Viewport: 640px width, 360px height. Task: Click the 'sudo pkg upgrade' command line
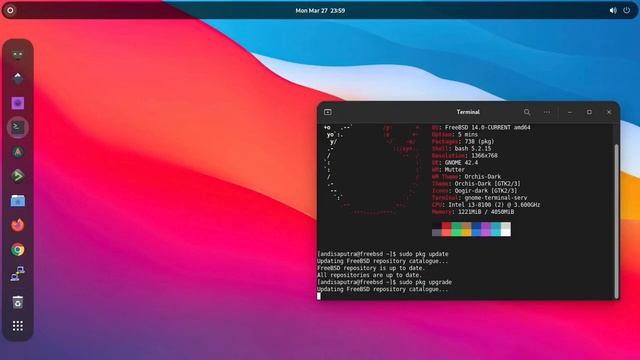tap(425, 282)
